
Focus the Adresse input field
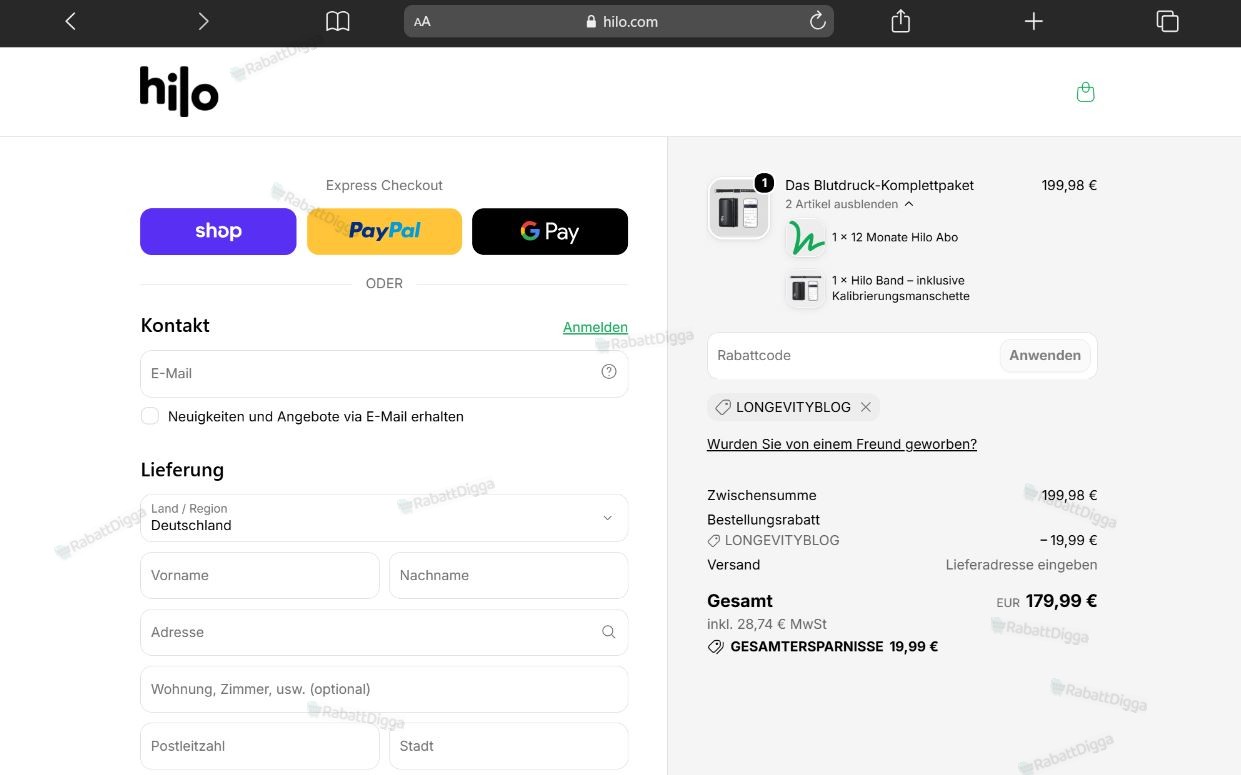click(384, 632)
